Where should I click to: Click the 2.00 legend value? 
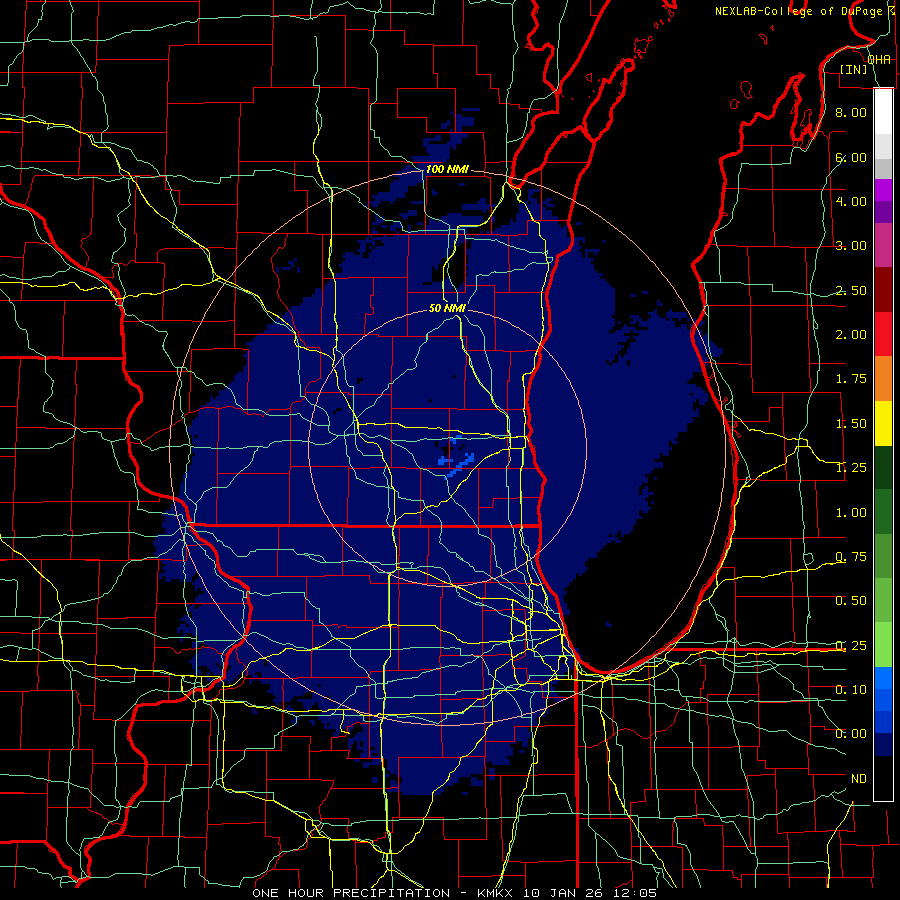[x=851, y=335]
